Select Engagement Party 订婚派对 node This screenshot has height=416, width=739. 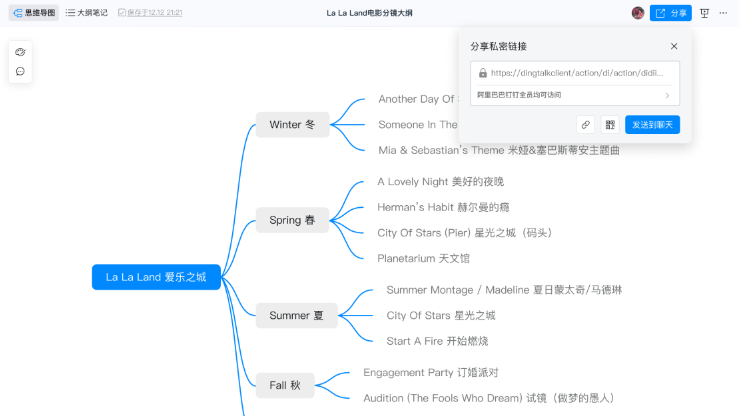point(430,373)
